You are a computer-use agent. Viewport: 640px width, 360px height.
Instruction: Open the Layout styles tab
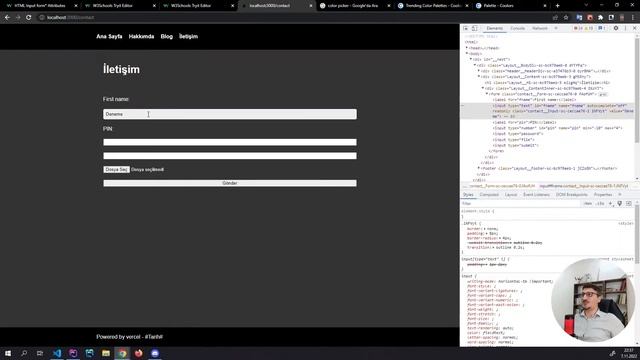point(511,195)
